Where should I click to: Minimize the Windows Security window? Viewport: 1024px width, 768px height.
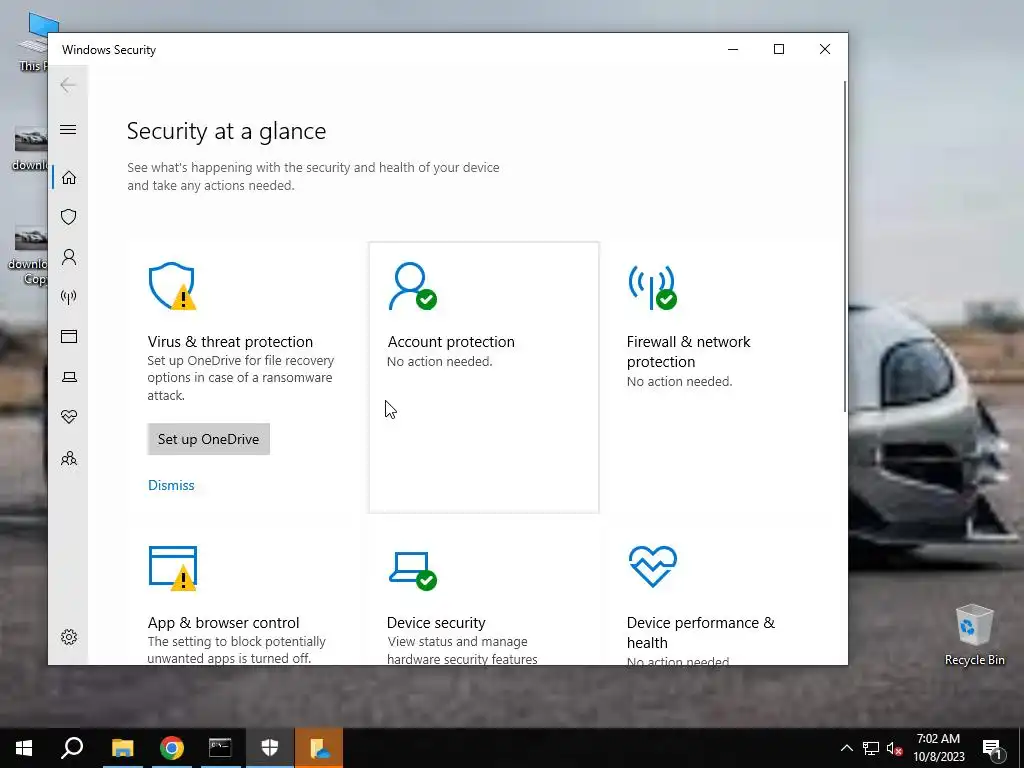[x=733, y=50]
